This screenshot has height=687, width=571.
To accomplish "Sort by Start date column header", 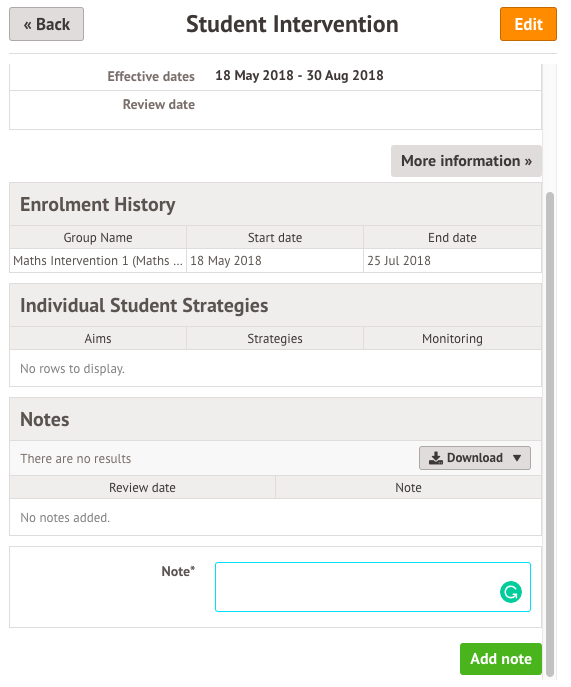I will [x=275, y=237].
